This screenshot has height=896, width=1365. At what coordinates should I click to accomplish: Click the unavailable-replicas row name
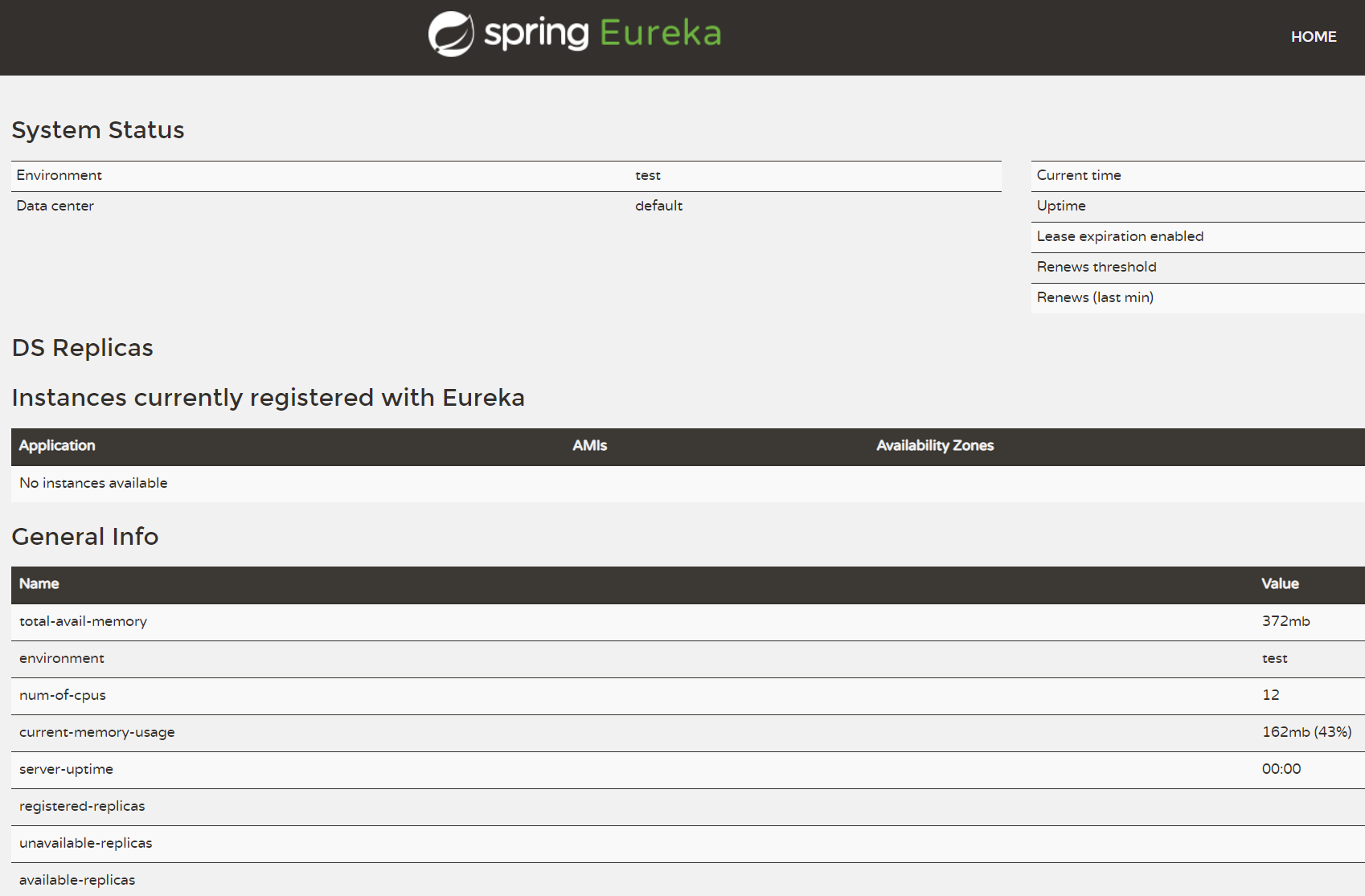86,843
